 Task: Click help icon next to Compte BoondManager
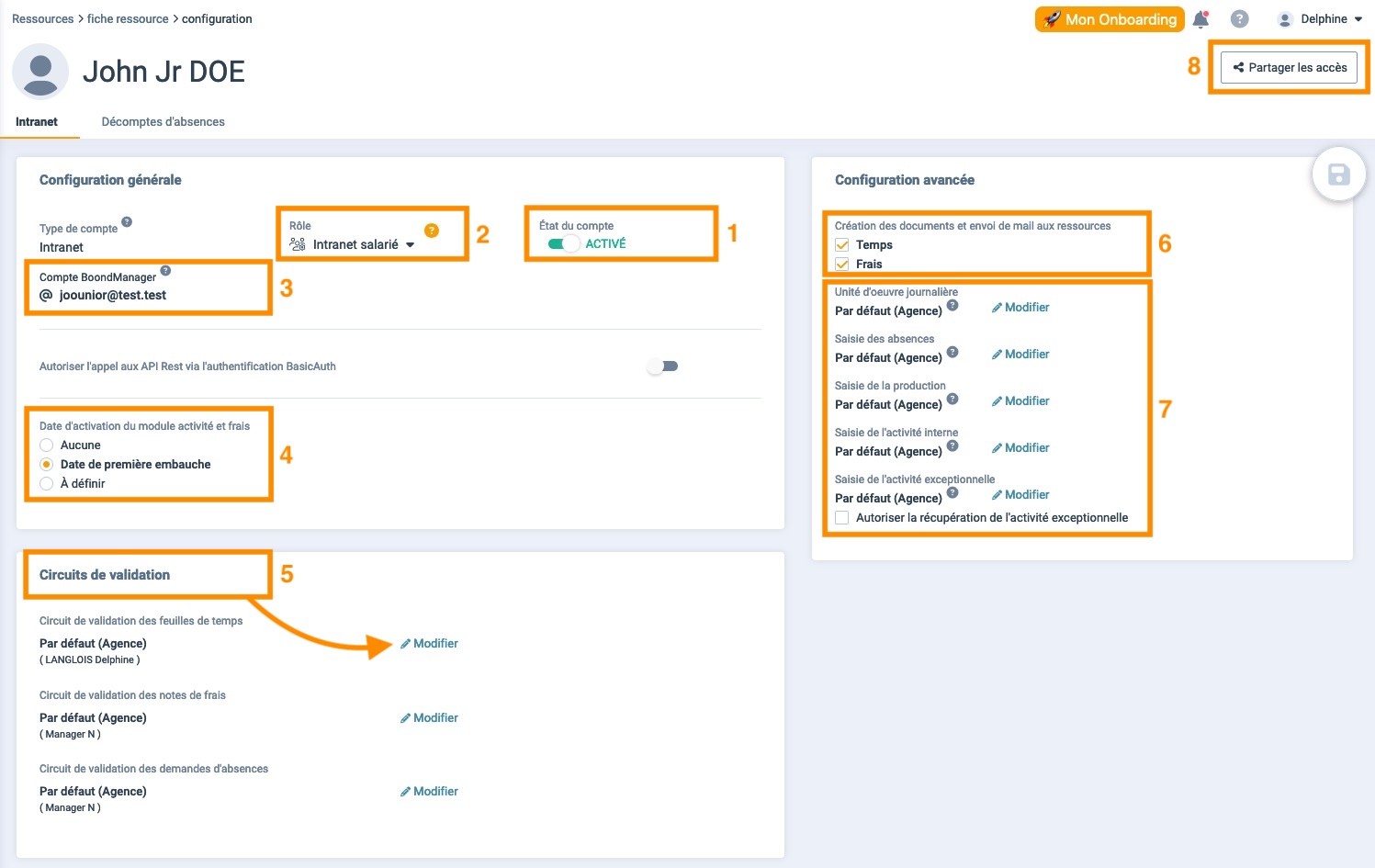click(165, 271)
